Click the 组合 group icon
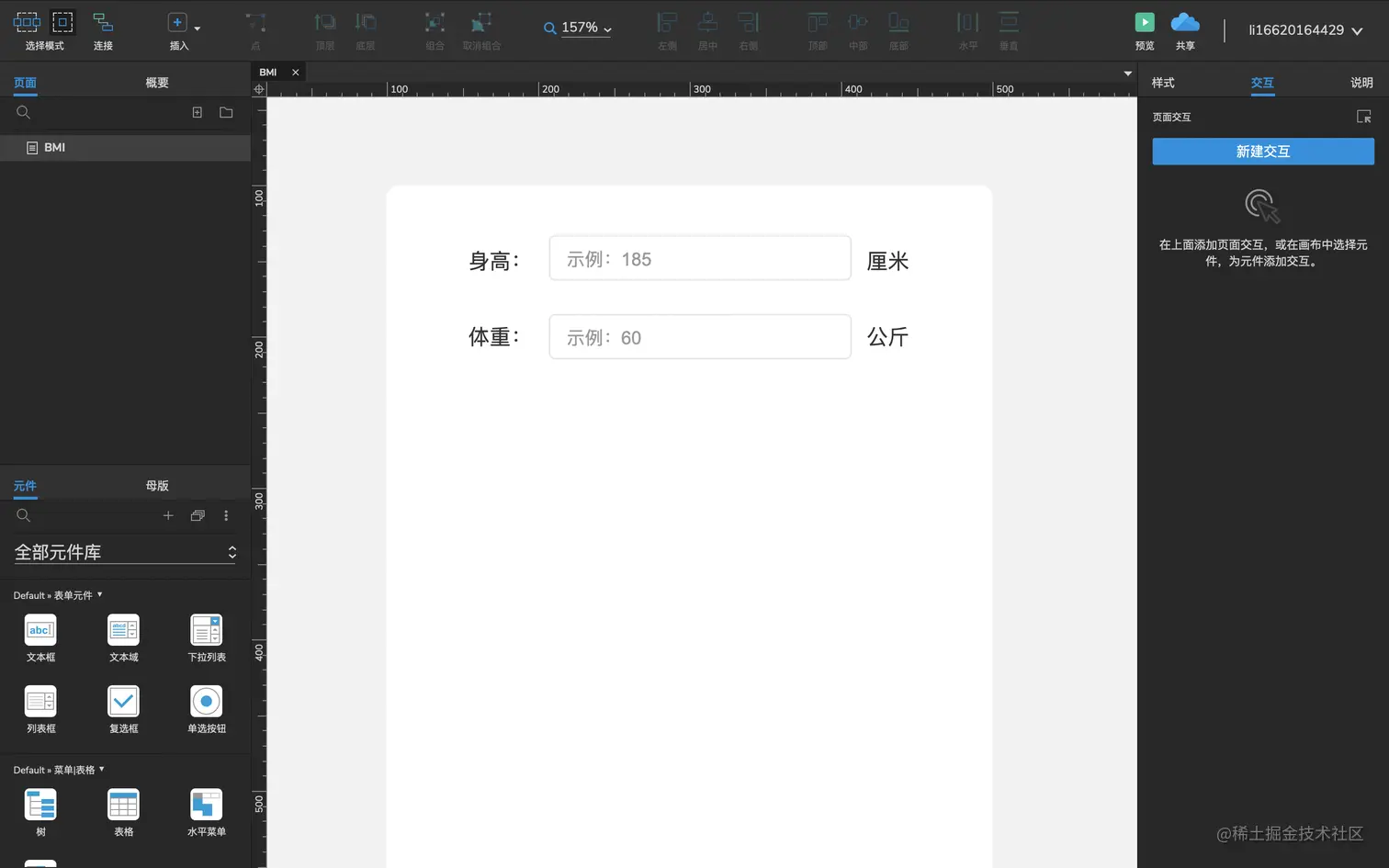This screenshot has height=868, width=1389. tap(435, 23)
